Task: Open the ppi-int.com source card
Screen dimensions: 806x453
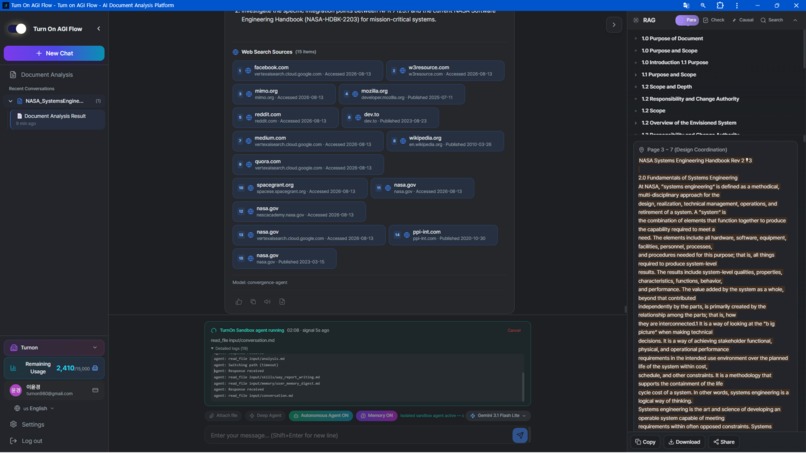Action: 443,235
